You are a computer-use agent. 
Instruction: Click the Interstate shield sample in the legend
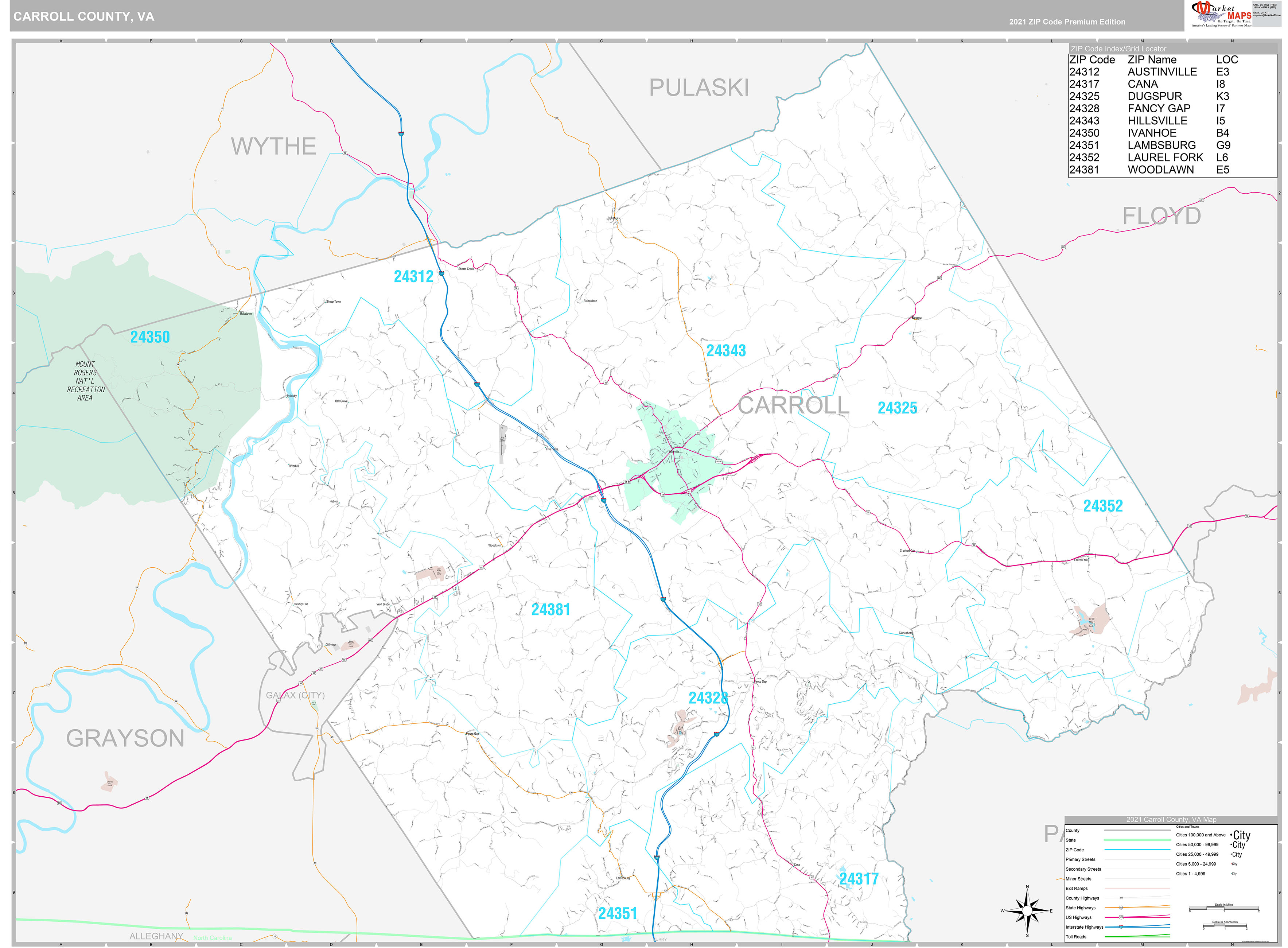pyautogui.click(x=1121, y=927)
